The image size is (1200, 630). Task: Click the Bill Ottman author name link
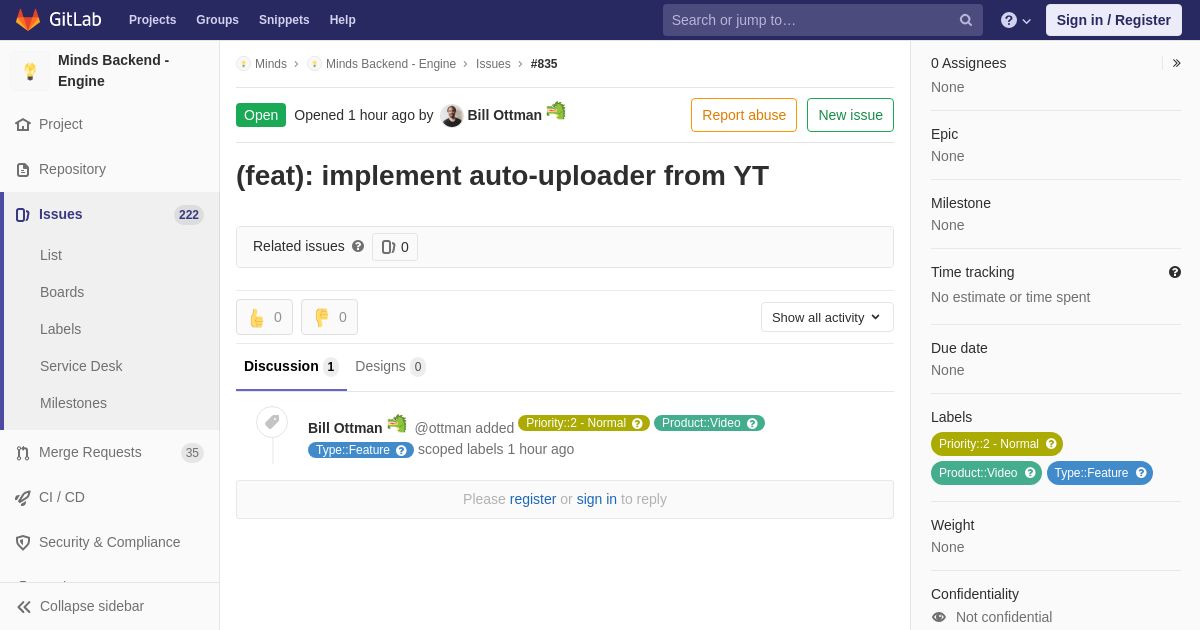pos(505,115)
